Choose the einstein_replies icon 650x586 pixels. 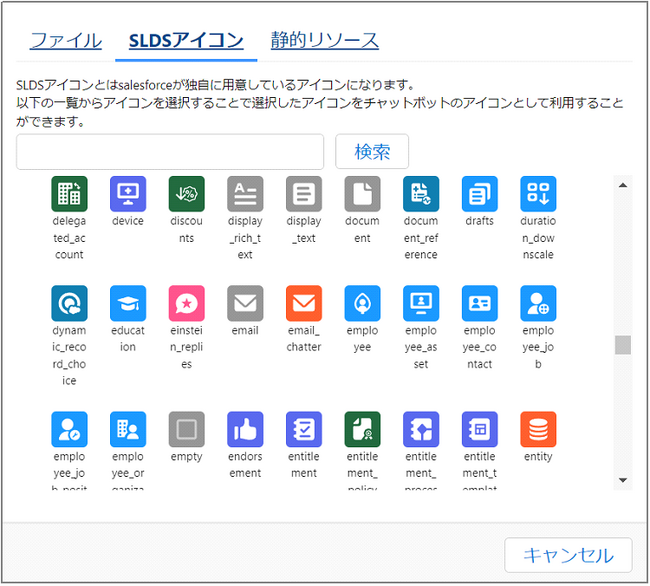(x=186, y=303)
